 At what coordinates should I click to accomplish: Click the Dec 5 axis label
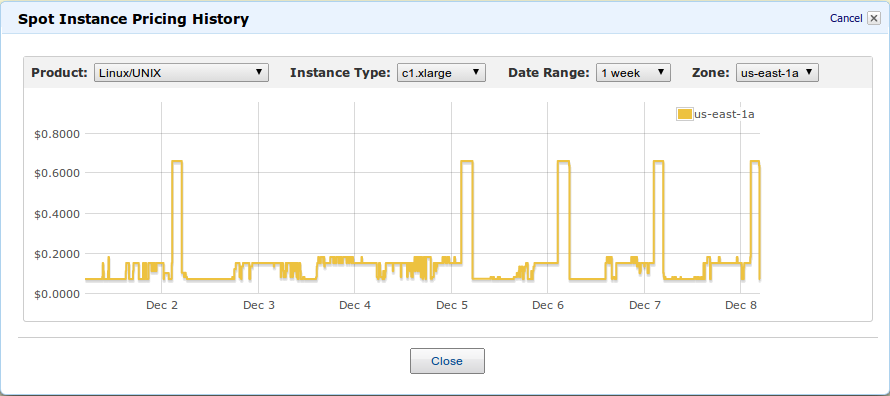tap(452, 305)
